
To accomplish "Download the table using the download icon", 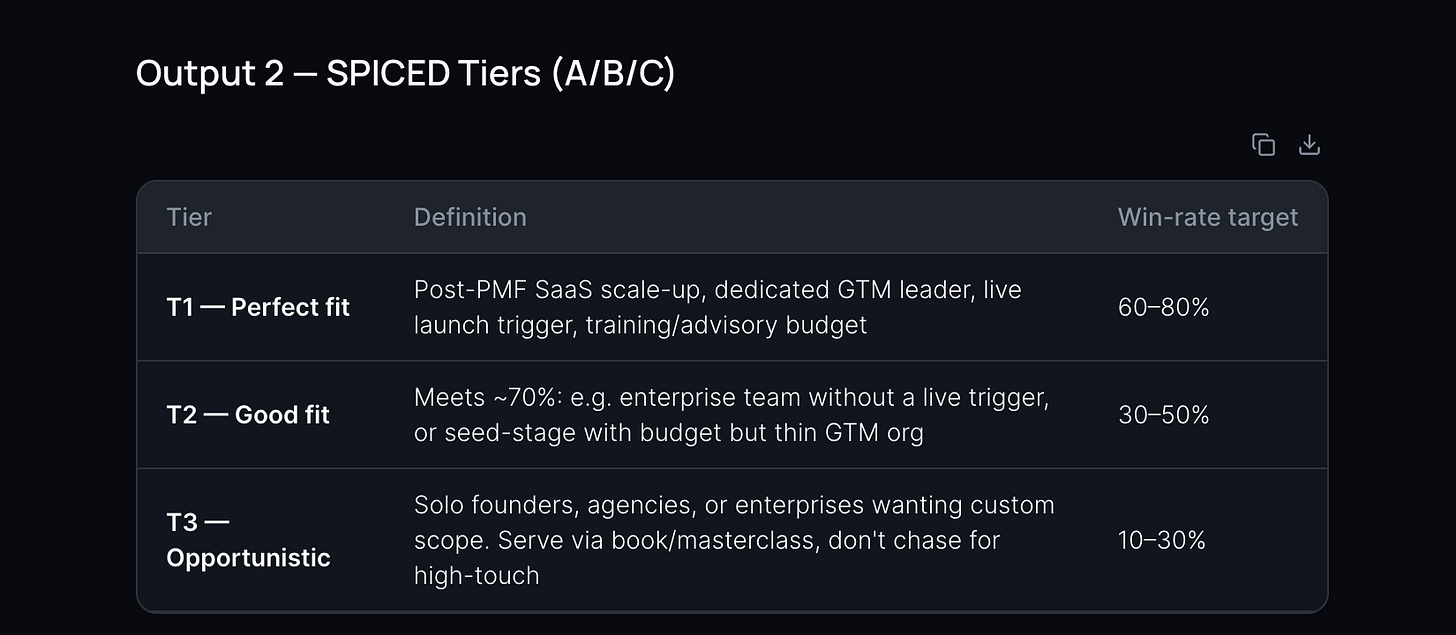I will pos(1309,145).
